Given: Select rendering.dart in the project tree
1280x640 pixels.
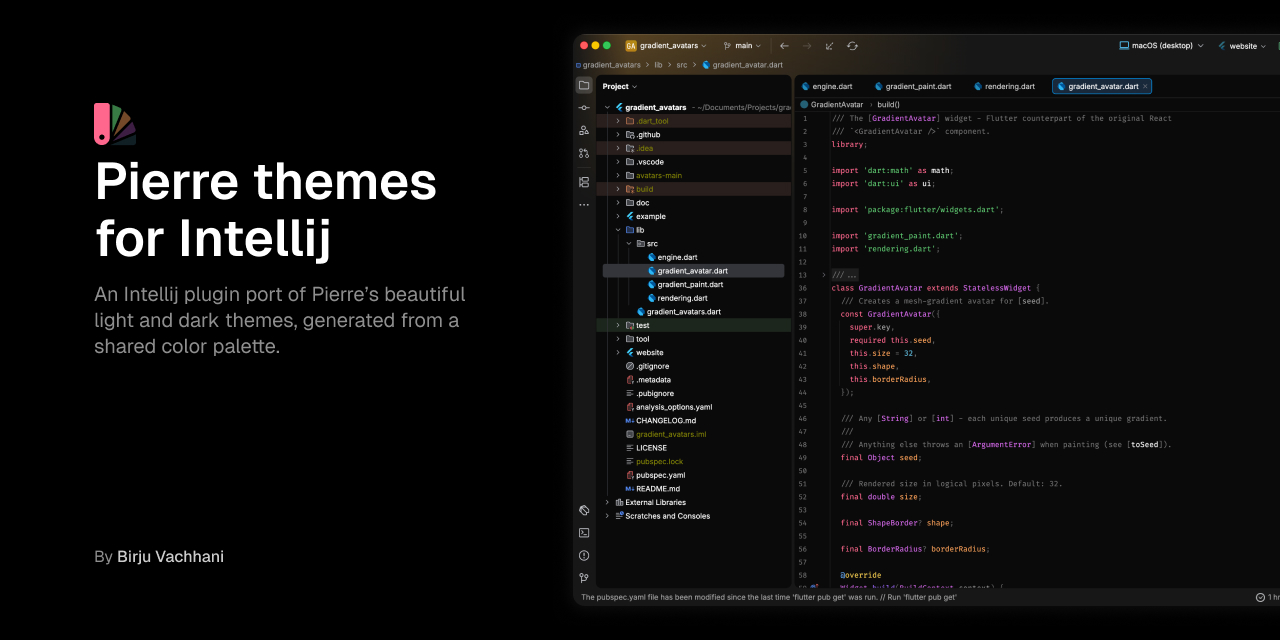Looking at the screenshot, I should pyautogui.click(x=677, y=298).
